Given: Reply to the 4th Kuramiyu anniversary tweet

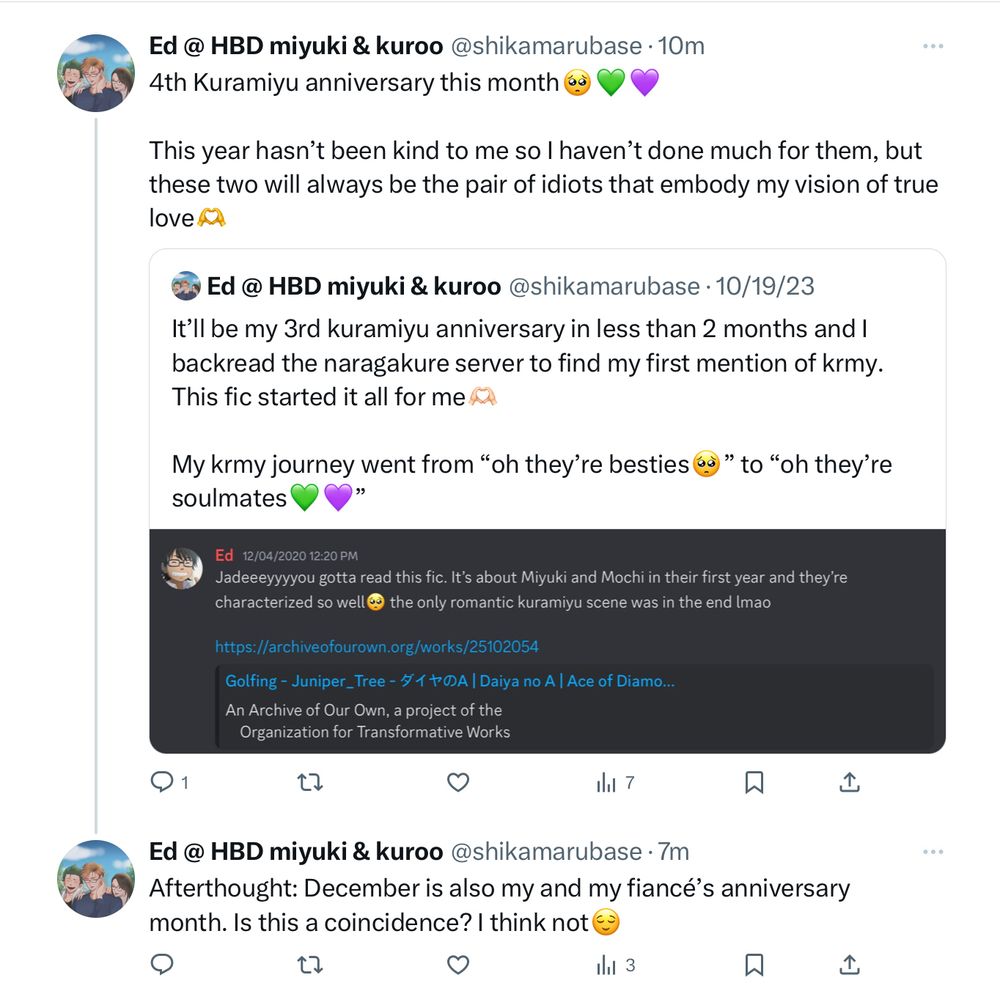Looking at the screenshot, I should (162, 782).
